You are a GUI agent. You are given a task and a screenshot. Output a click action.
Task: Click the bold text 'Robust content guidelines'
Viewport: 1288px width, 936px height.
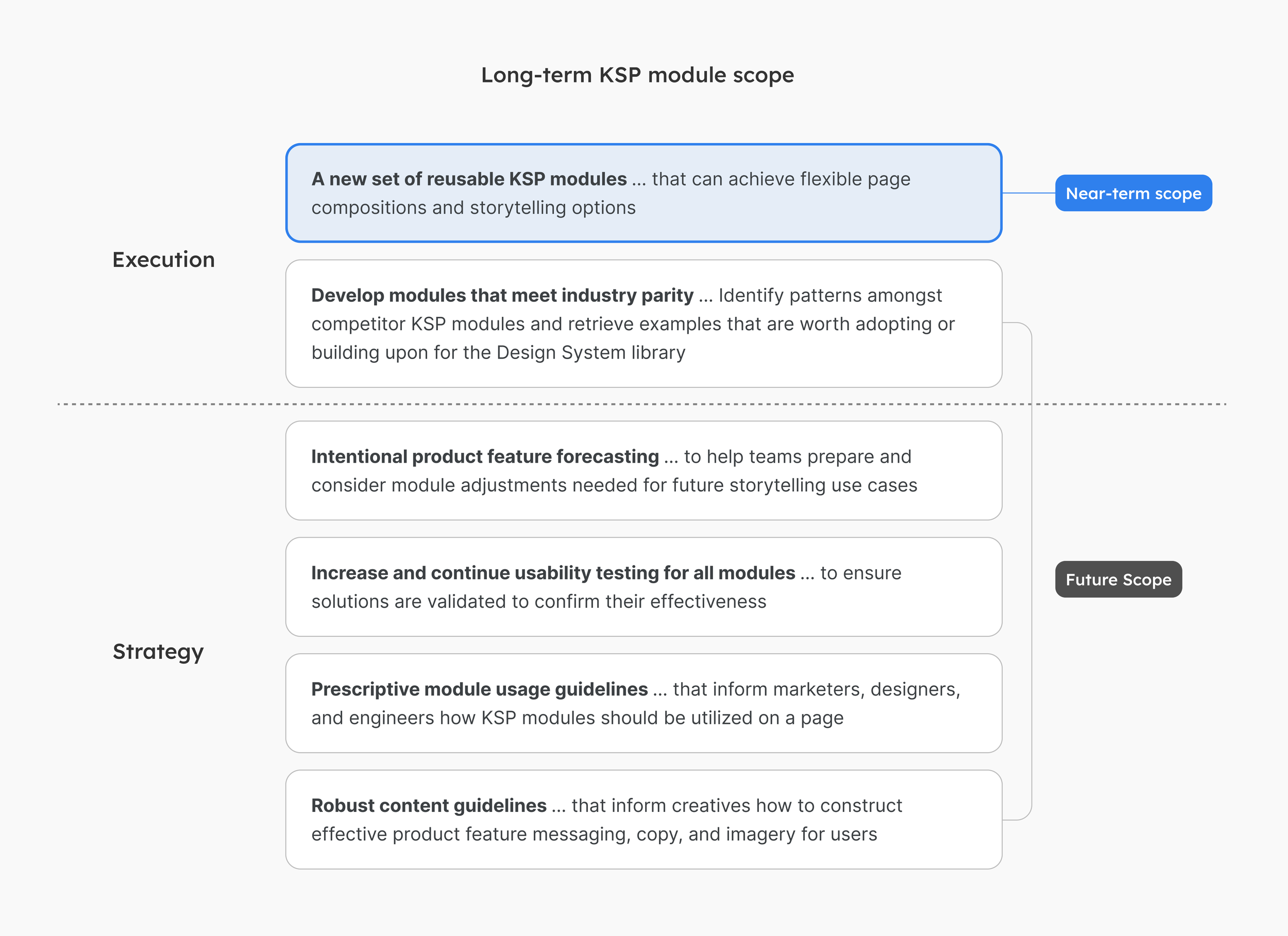[x=429, y=805]
